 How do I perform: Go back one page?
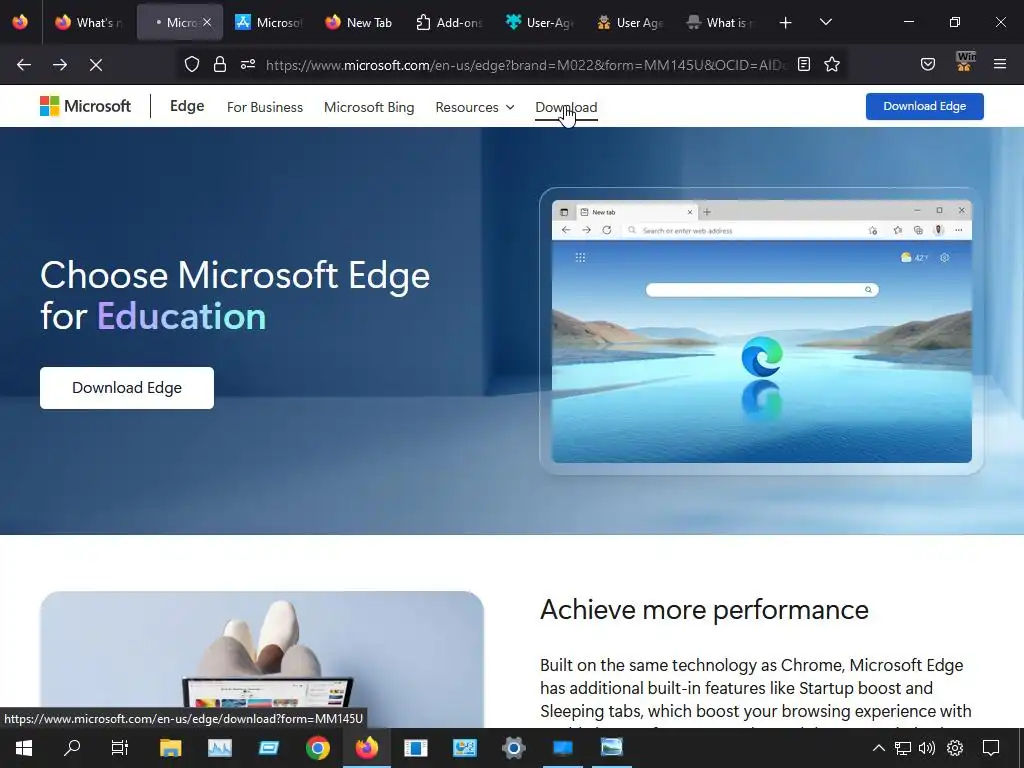(24, 65)
